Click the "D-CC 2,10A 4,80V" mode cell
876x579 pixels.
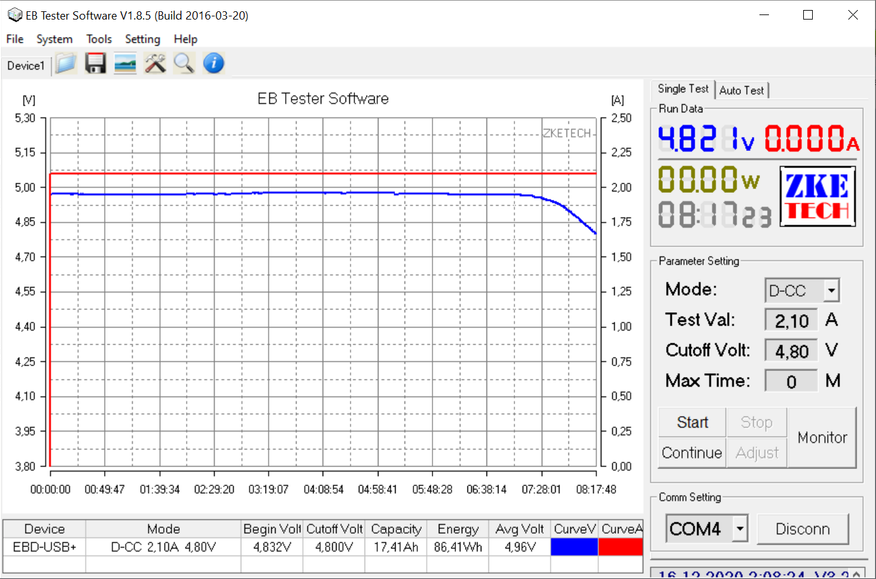pyautogui.click(x=163, y=547)
